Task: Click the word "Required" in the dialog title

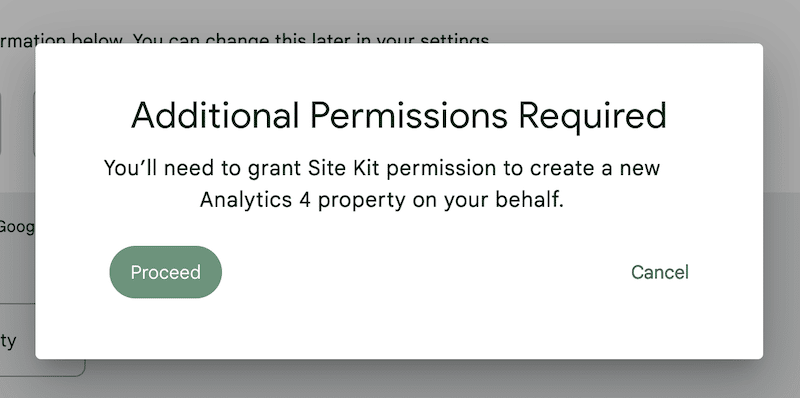Action: 593,116
